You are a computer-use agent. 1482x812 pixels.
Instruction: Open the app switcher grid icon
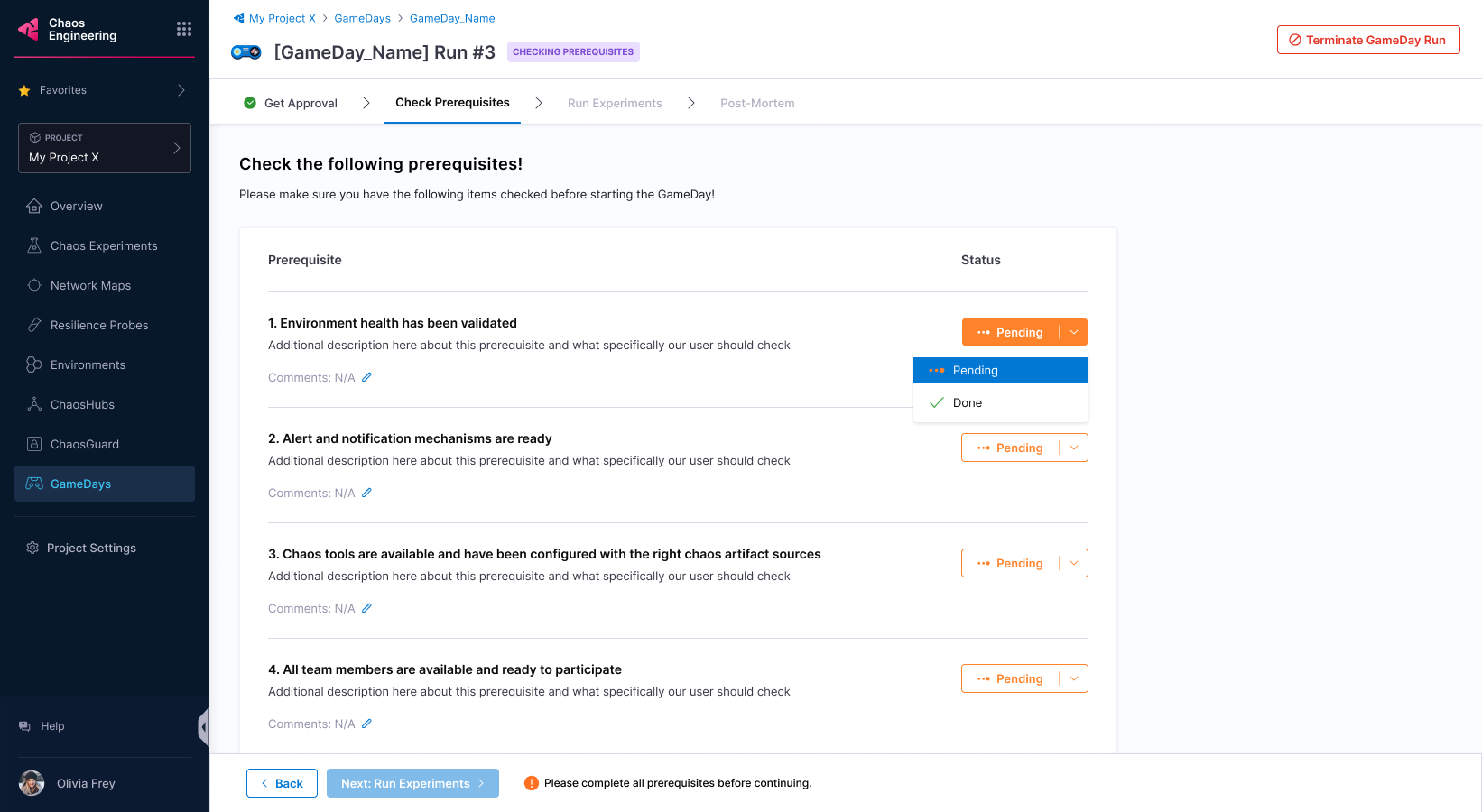pyautogui.click(x=184, y=29)
